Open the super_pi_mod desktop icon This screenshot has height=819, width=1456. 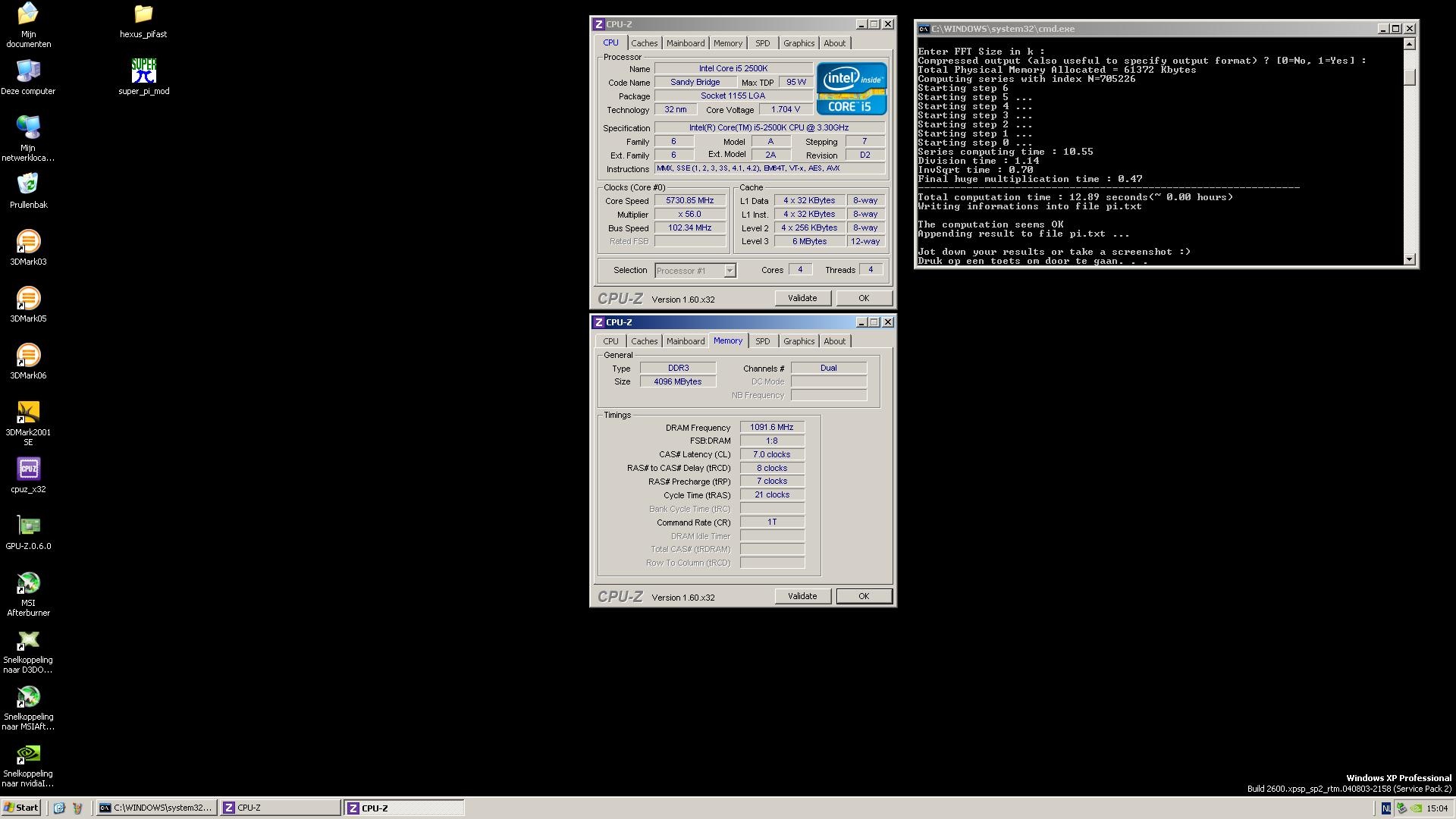pyautogui.click(x=143, y=72)
